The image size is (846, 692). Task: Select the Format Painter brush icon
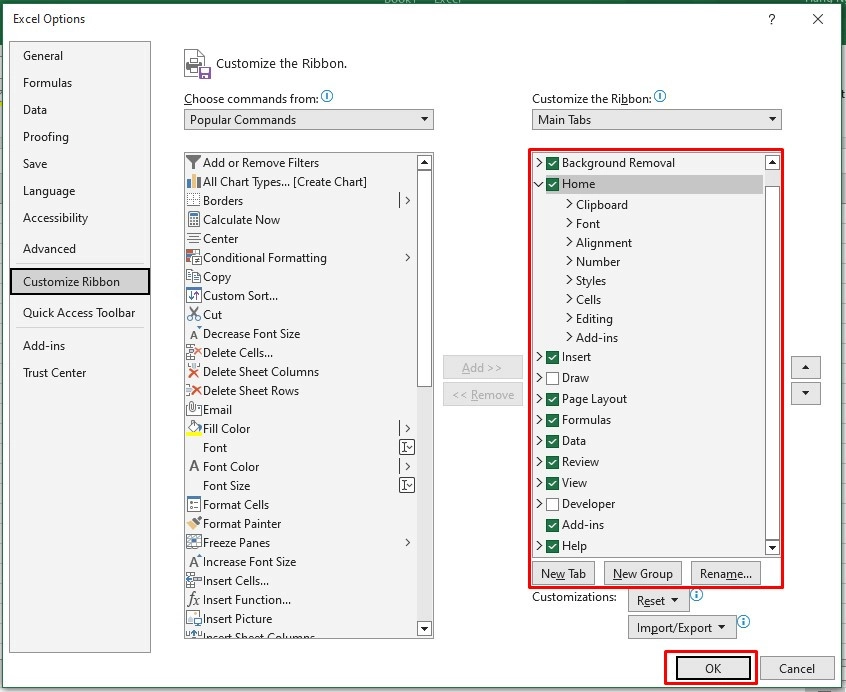194,523
